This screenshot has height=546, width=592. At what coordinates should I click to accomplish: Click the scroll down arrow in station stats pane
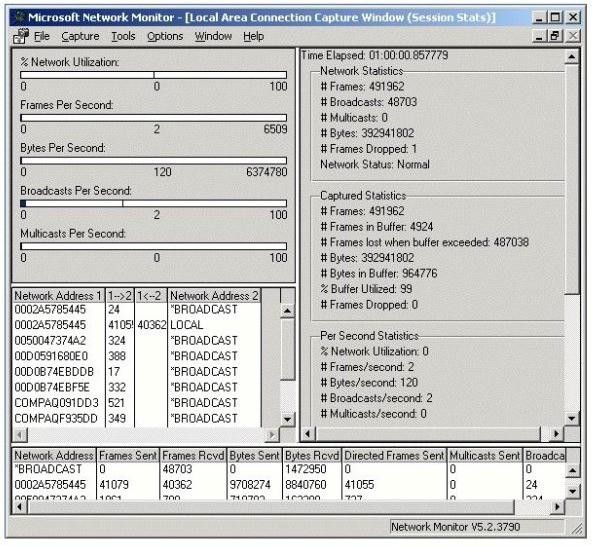[572, 491]
